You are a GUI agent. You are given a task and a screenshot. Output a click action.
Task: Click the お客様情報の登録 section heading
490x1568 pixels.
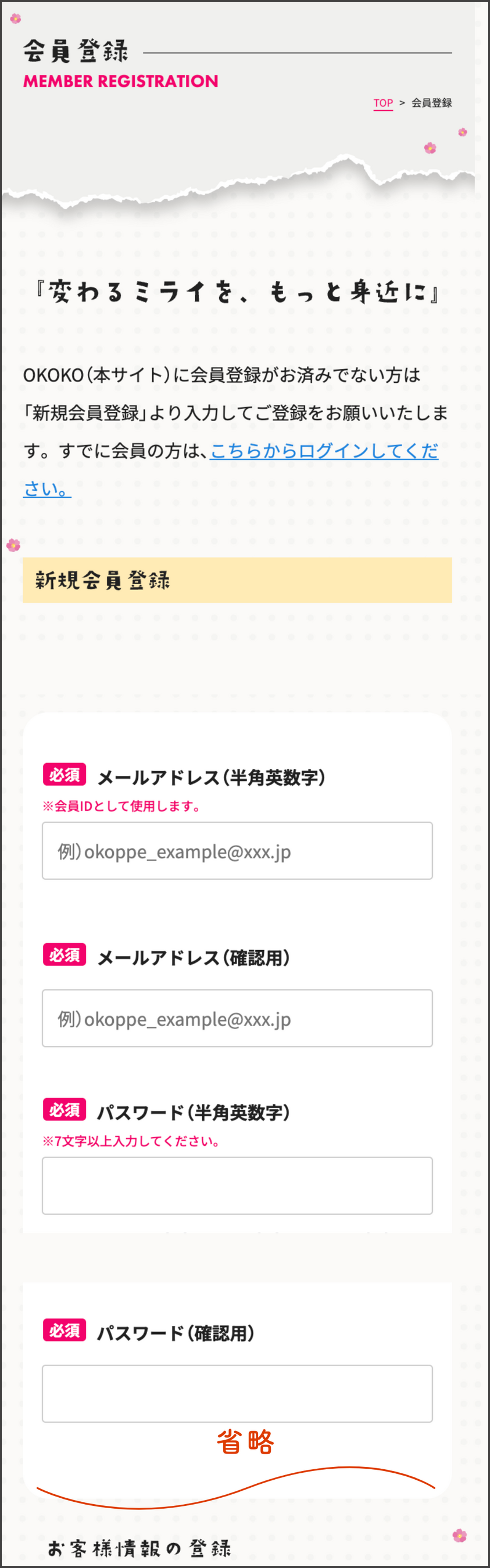point(140,1547)
